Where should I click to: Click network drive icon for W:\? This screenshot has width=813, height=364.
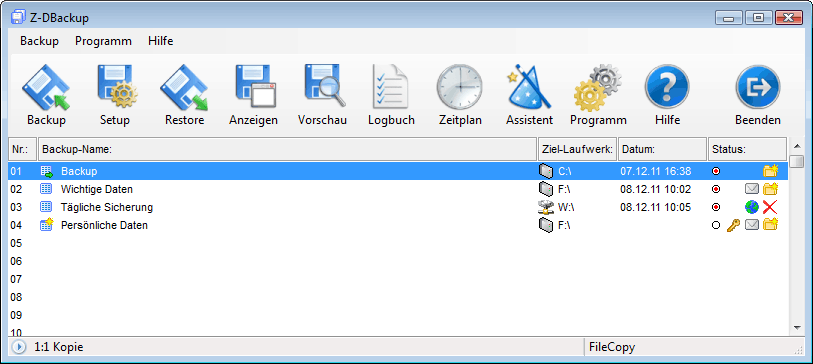546,207
